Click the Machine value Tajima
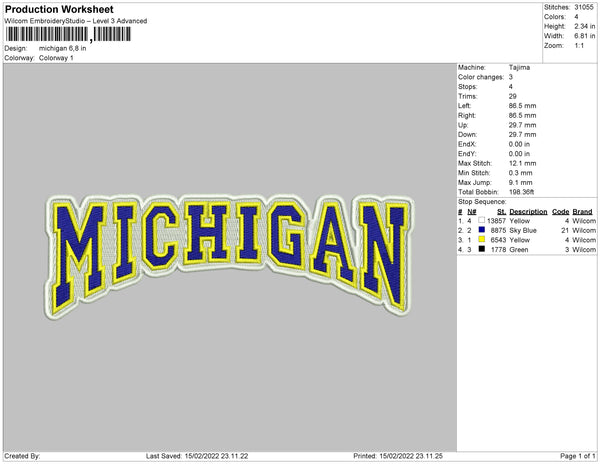Screen dimensions: 600x464 [x=519, y=67]
